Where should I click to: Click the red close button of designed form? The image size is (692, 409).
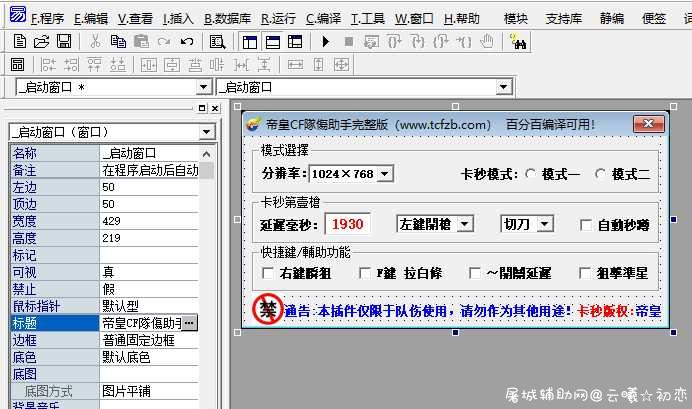click(x=648, y=124)
